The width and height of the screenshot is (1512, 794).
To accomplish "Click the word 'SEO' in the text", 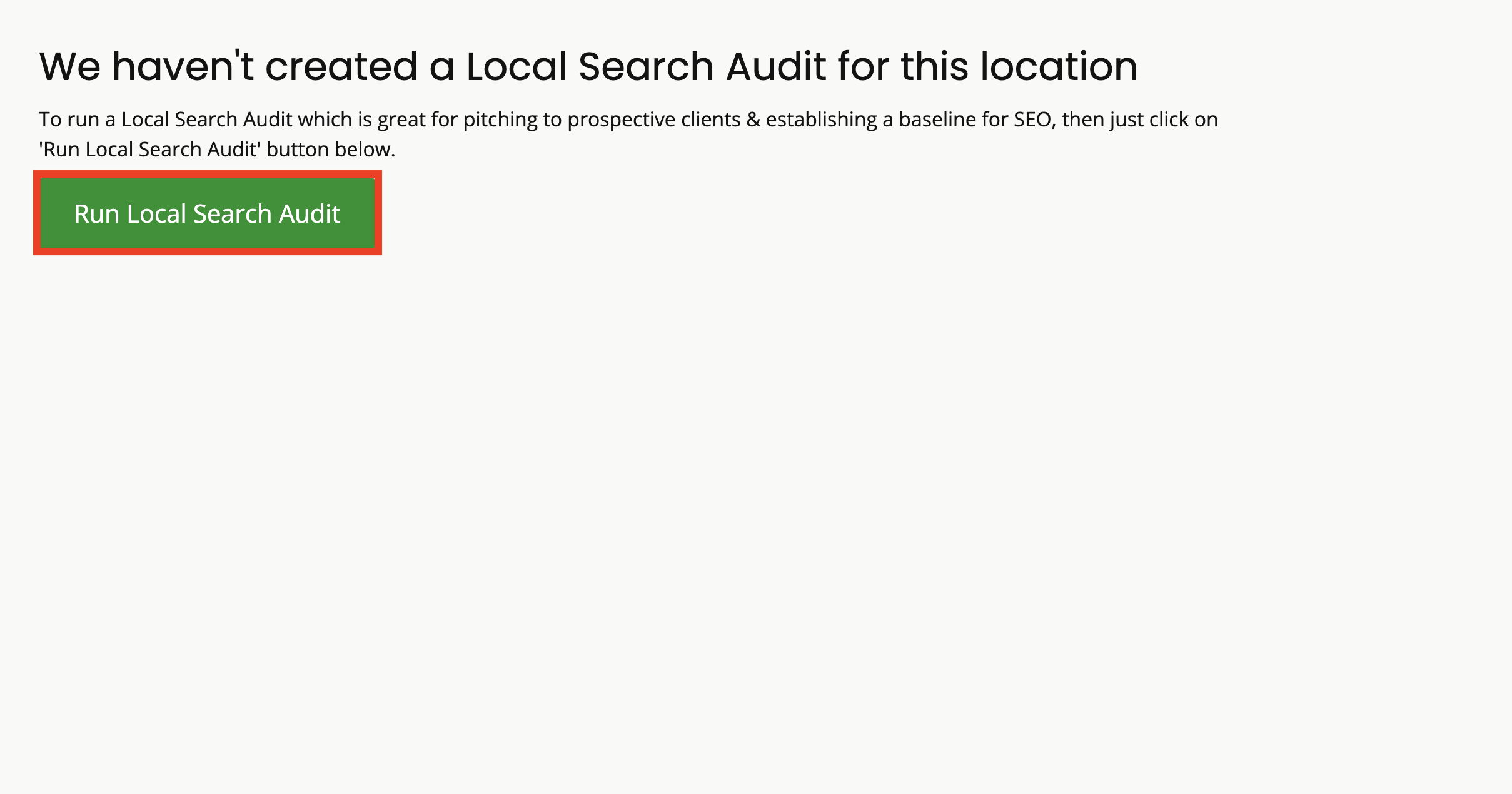I will point(1034,118).
